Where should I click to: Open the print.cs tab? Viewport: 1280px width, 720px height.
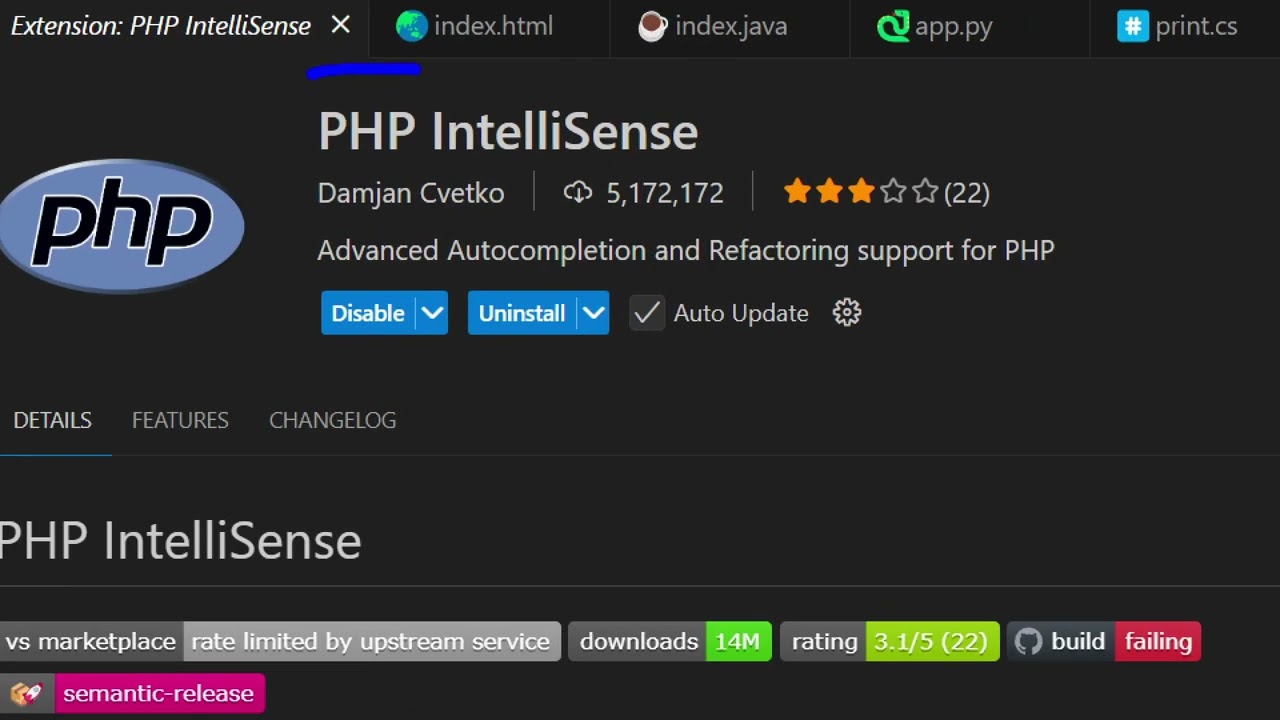pyautogui.click(x=1185, y=26)
